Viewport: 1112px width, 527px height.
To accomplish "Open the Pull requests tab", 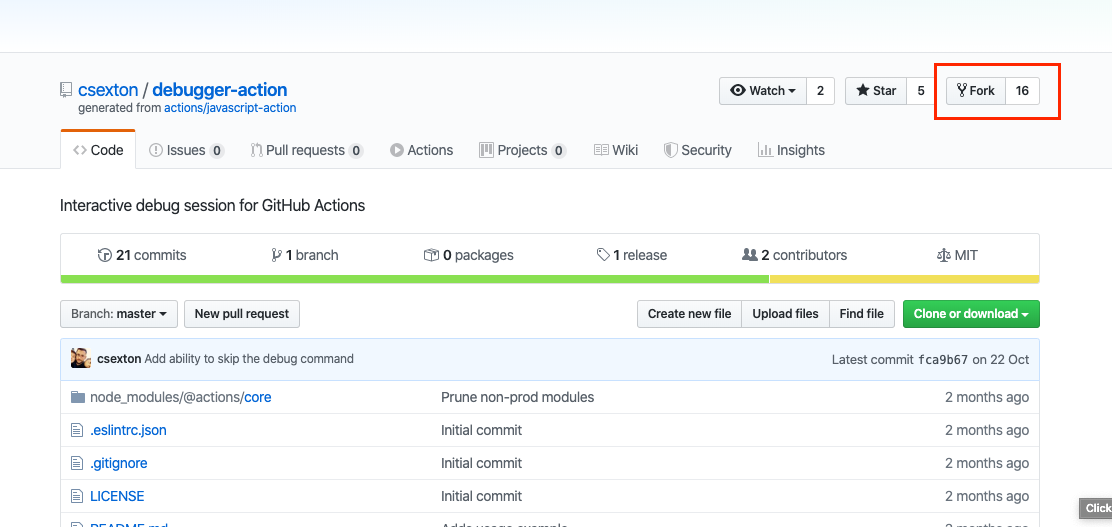I will [306, 150].
